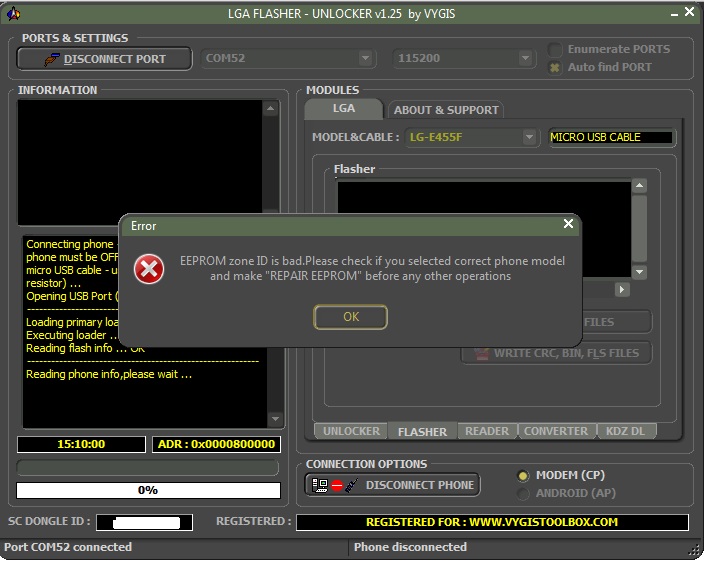704x564 pixels.
Task: Click the icon on Write CRC, BIN, FLS button
Action: pos(482,353)
